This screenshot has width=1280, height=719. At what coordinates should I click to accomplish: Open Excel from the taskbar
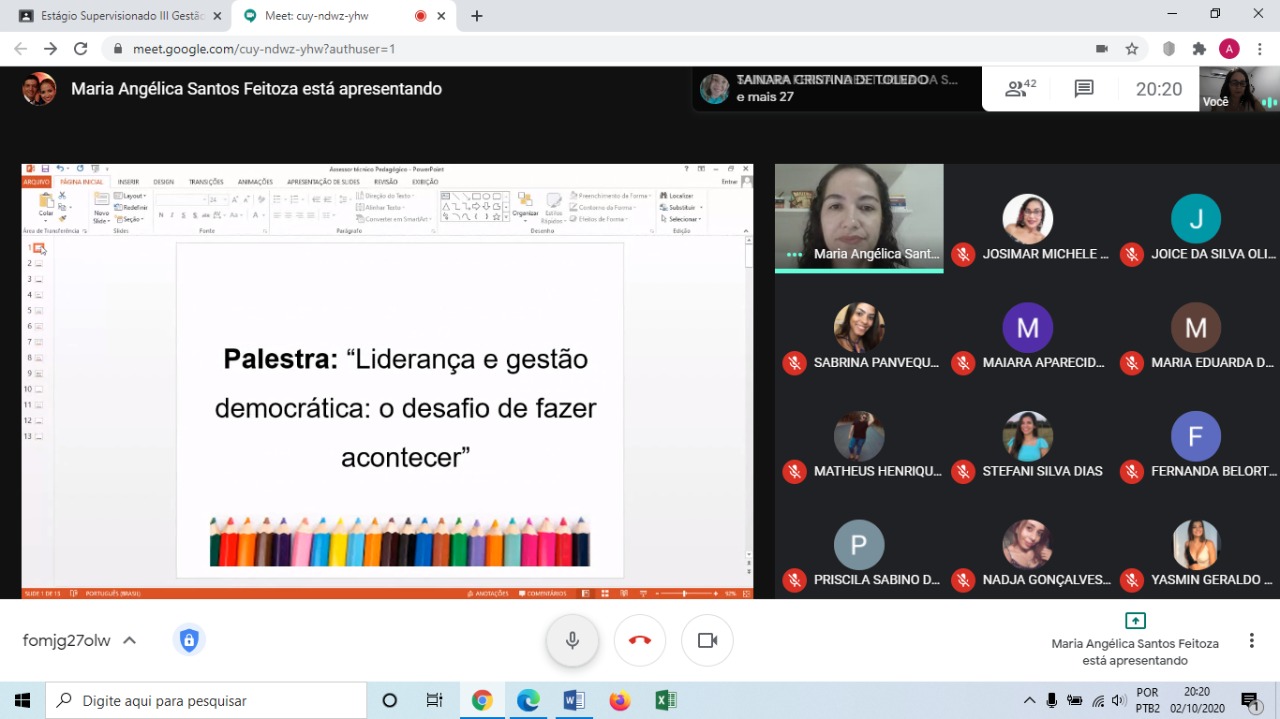[665, 700]
